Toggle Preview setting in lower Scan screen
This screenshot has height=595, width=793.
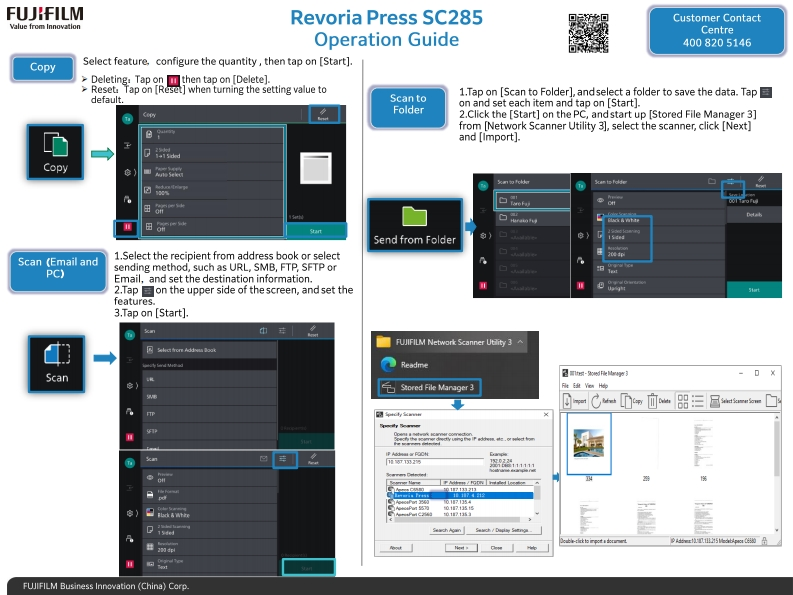(209, 478)
